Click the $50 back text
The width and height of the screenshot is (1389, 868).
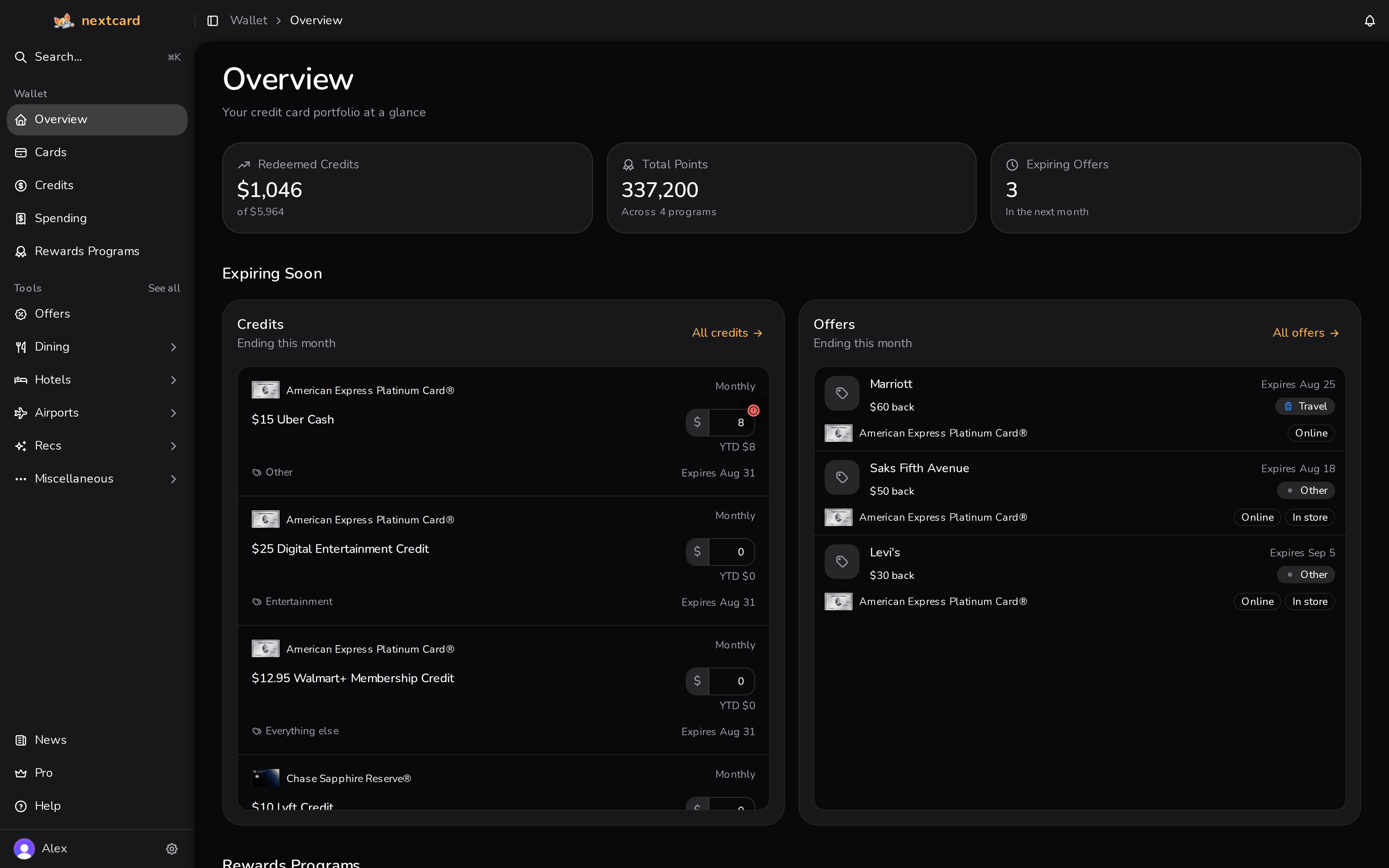pyautogui.click(x=892, y=491)
